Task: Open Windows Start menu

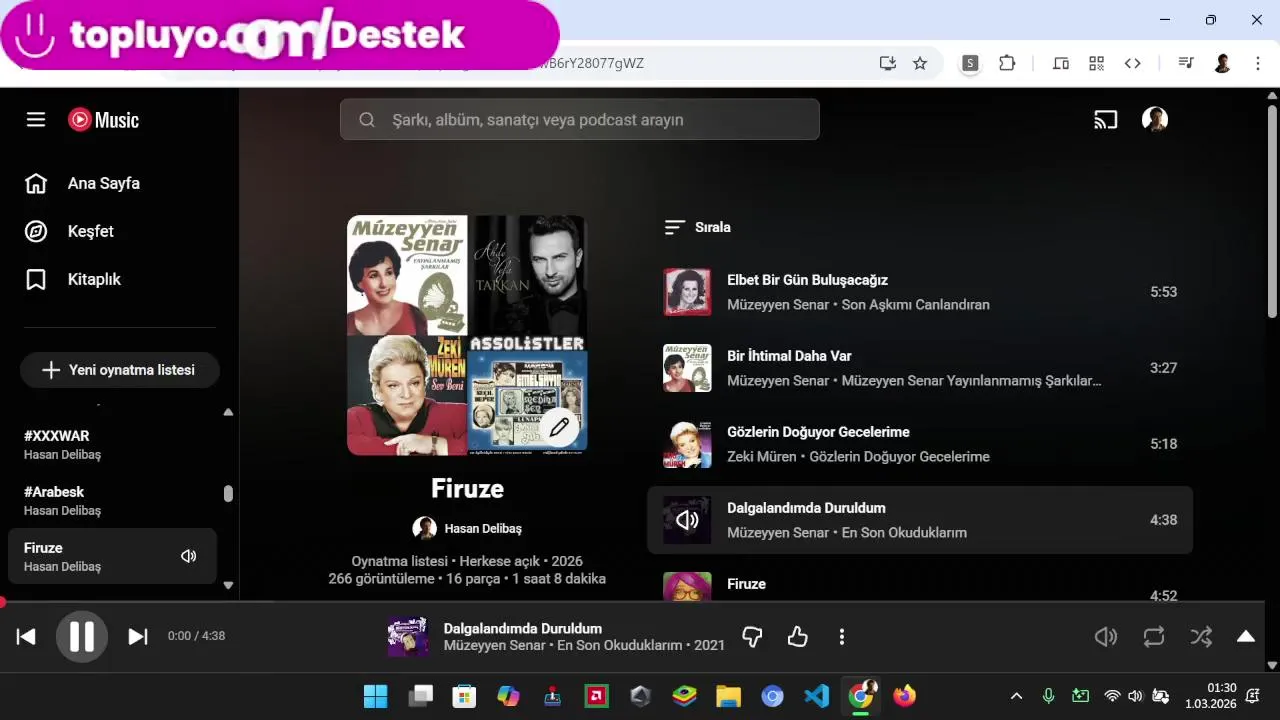Action: [376, 696]
